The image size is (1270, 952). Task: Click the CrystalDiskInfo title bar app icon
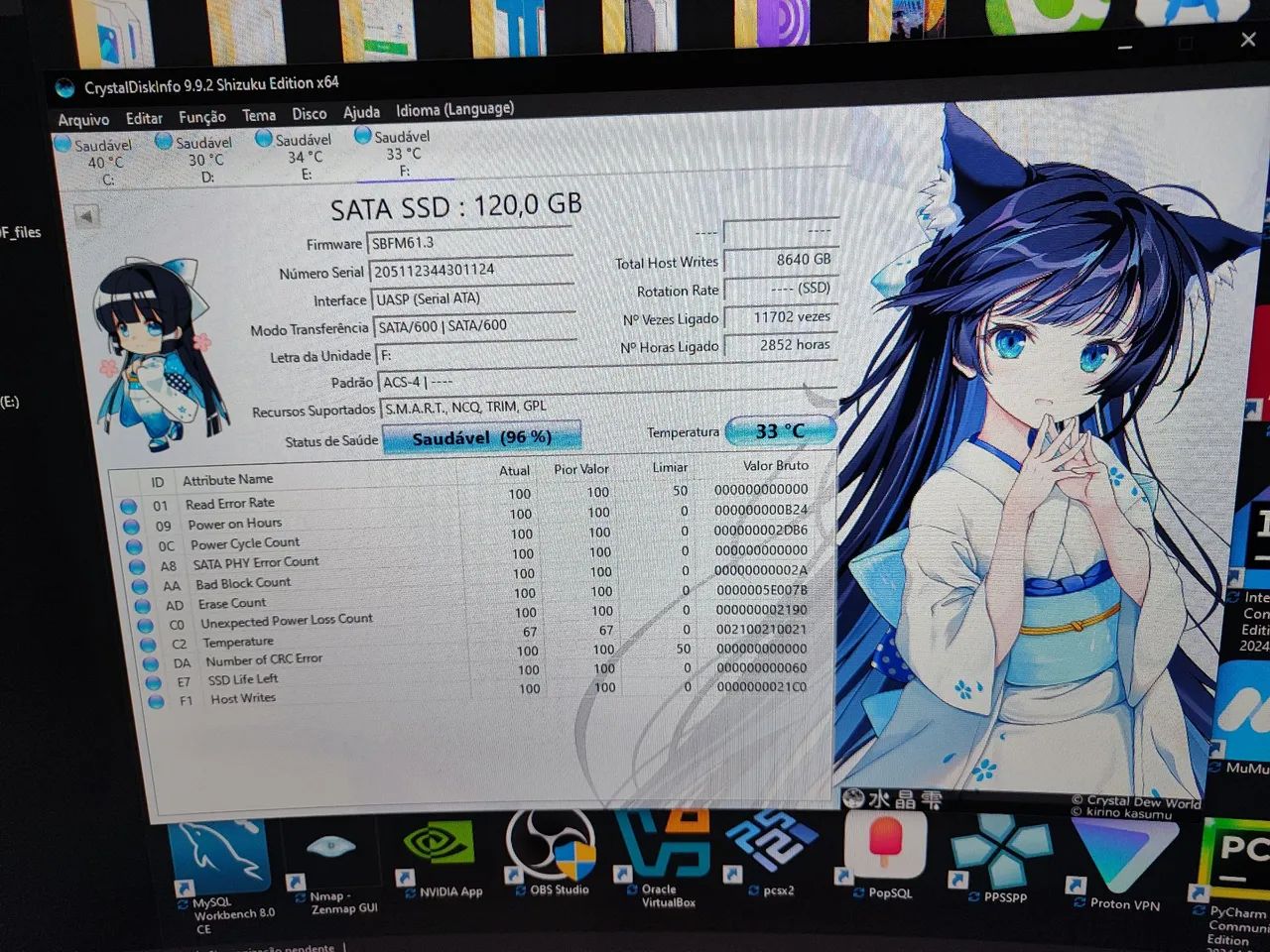[65, 89]
